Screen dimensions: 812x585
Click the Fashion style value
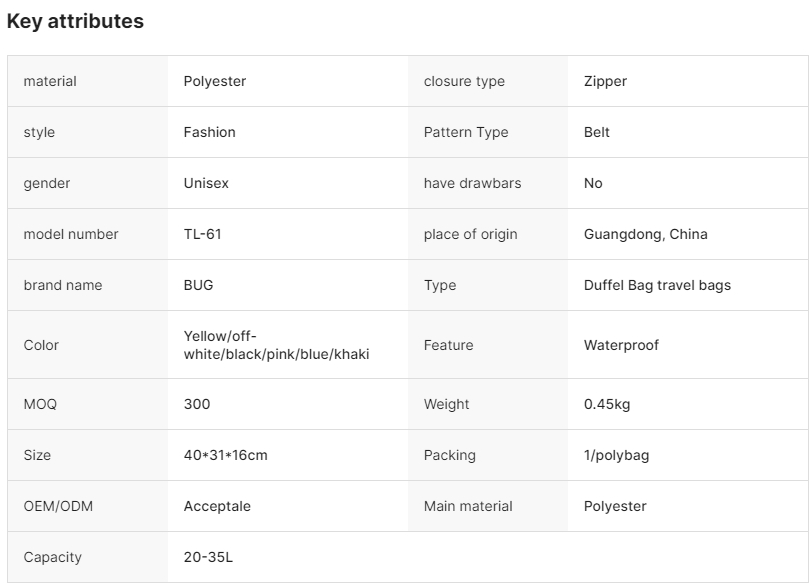point(210,132)
